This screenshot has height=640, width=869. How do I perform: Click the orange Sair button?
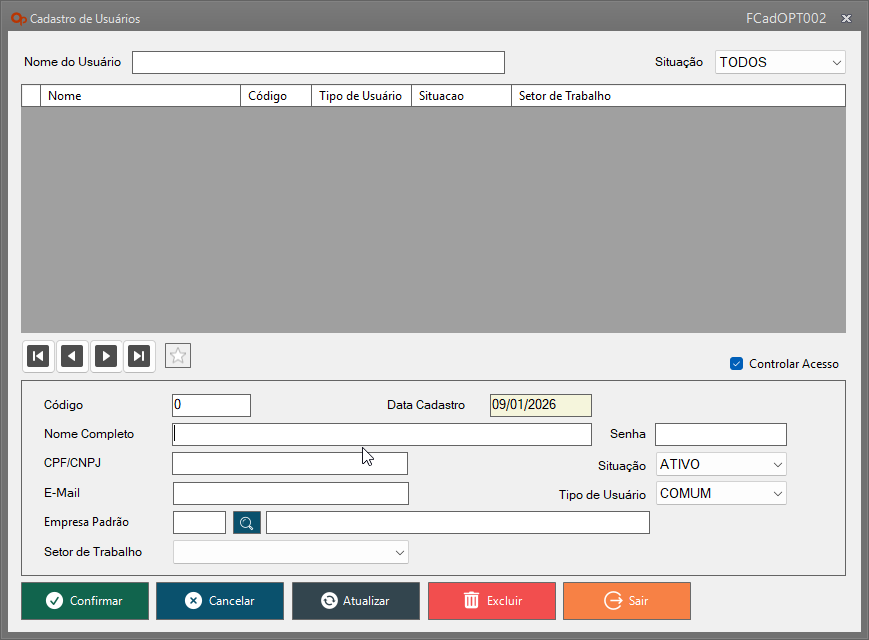627,601
